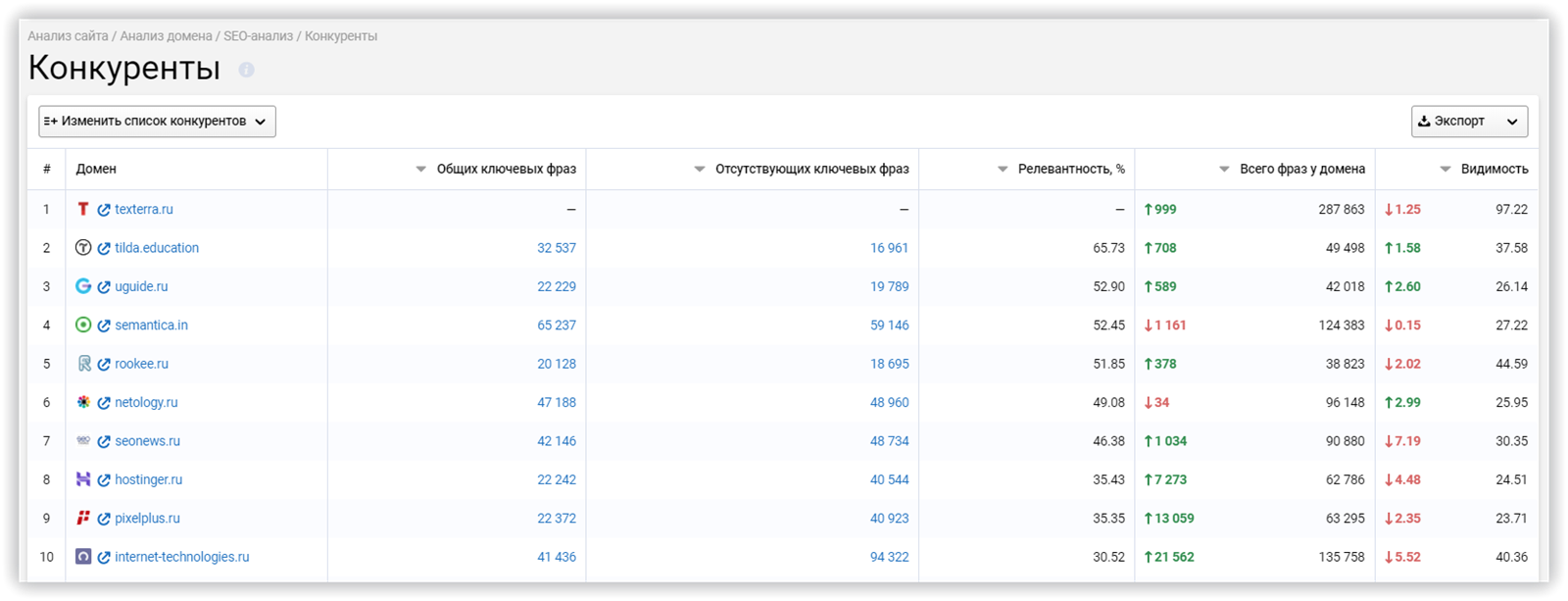Viewport: 1568px width, 601px height.
Task: Open external link icon for internet-technologies.ru
Action: pyautogui.click(x=104, y=558)
